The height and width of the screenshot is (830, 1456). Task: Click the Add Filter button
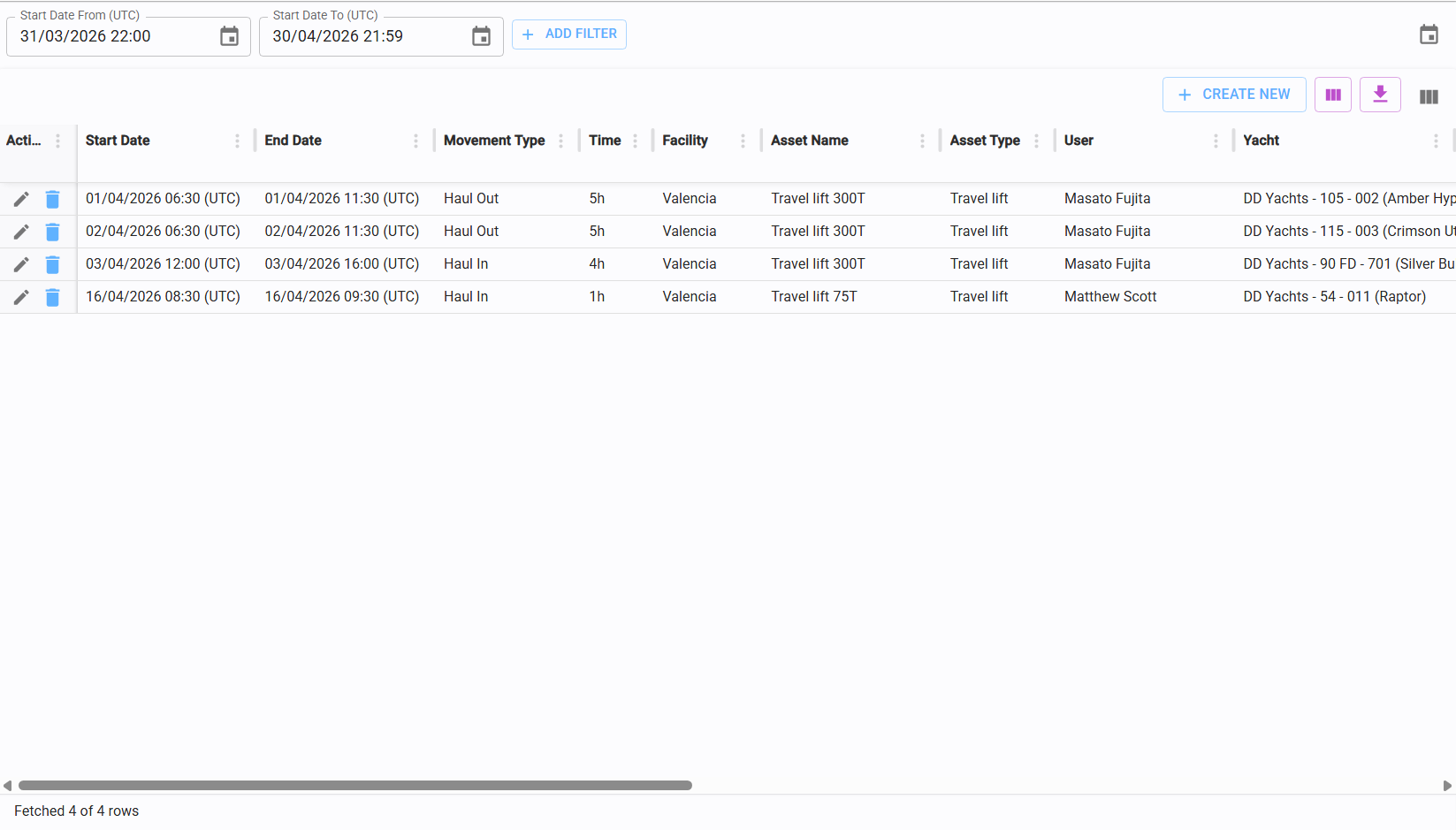(x=569, y=34)
